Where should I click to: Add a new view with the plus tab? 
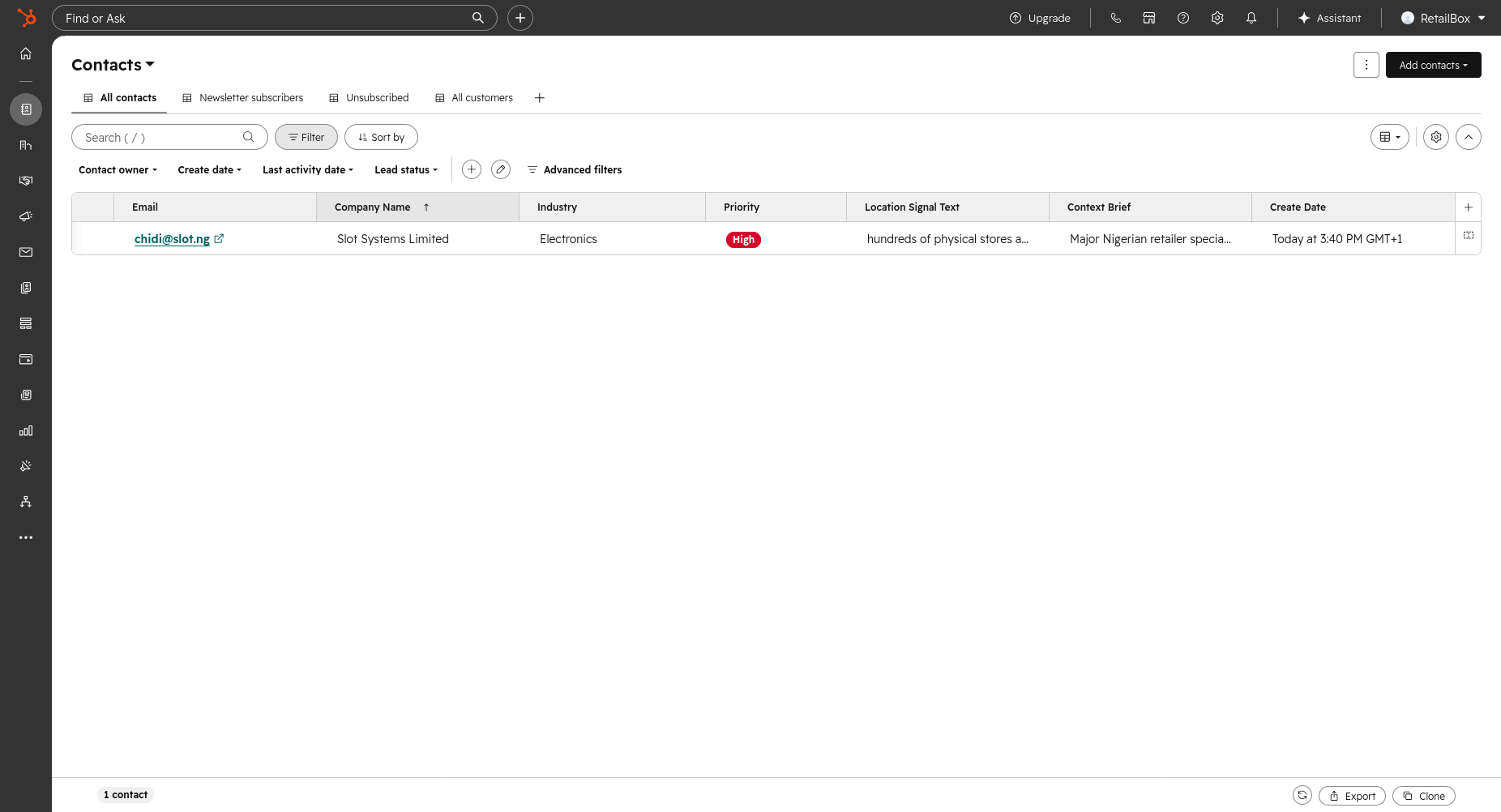(540, 98)
